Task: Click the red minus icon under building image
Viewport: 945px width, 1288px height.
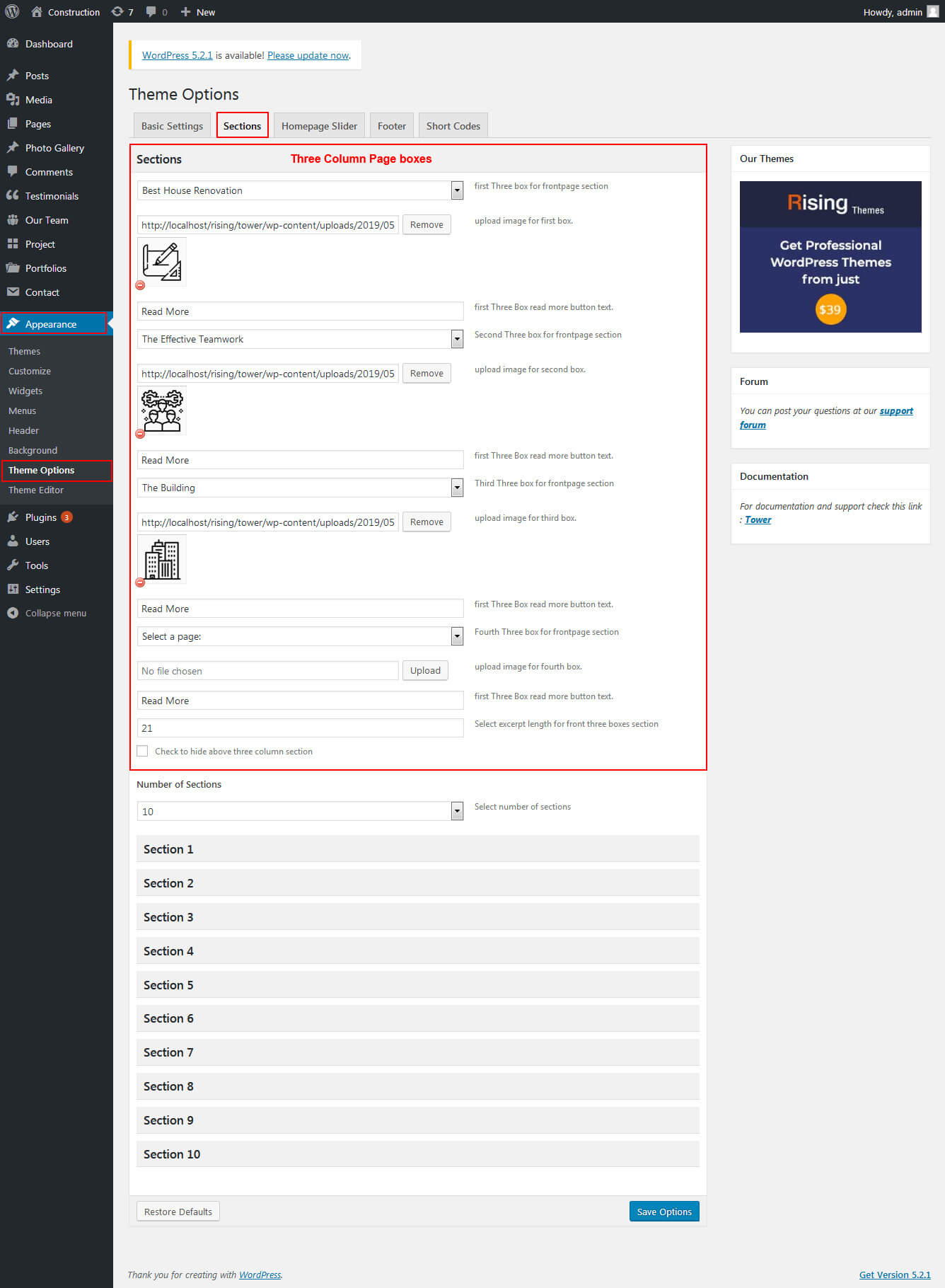Action: [x=140, y=582]
